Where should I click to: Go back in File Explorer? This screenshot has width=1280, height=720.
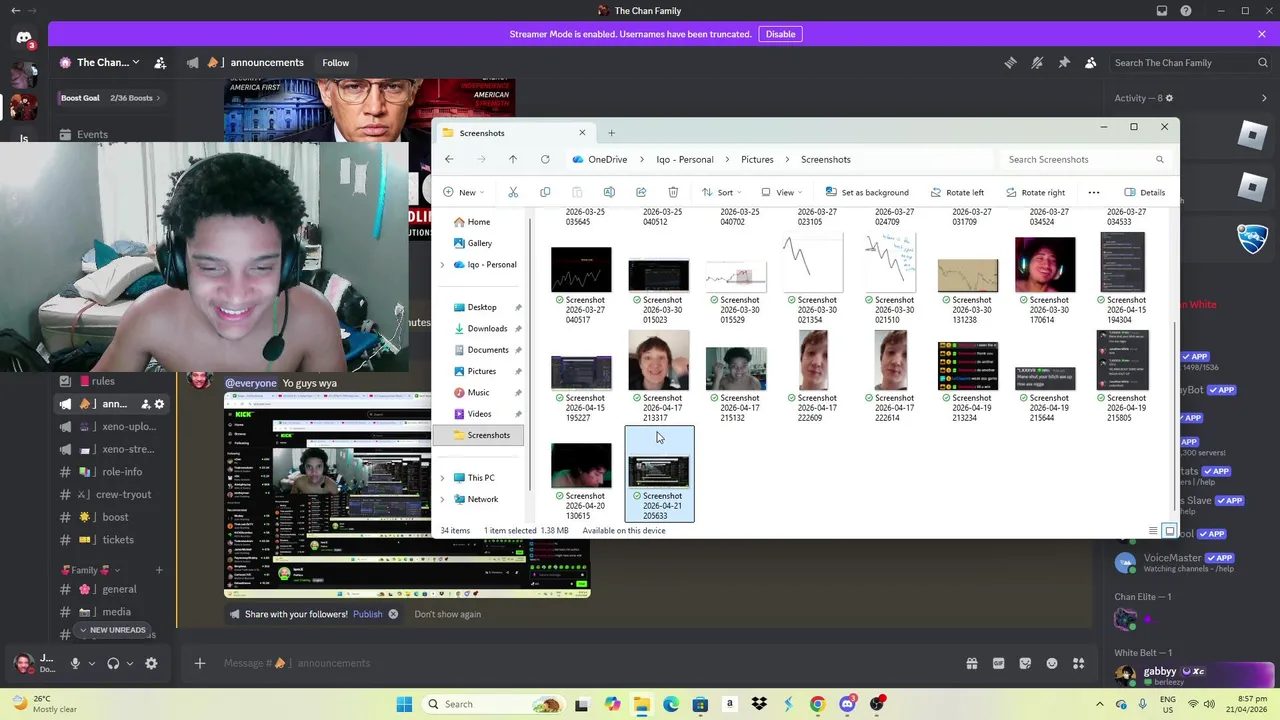pos(449,159)
